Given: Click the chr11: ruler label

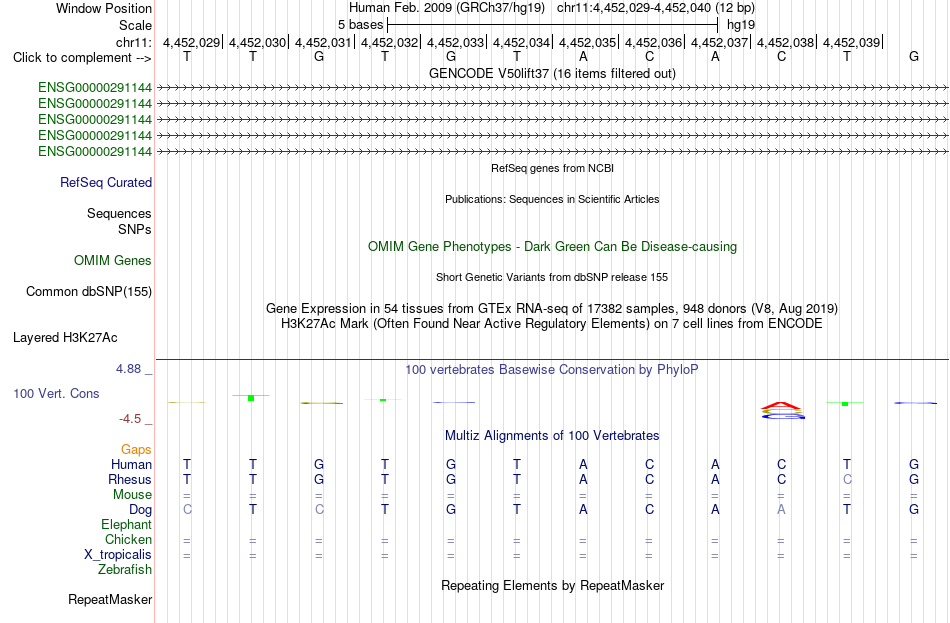Looking at the screenshot, I should click(134, 42).
